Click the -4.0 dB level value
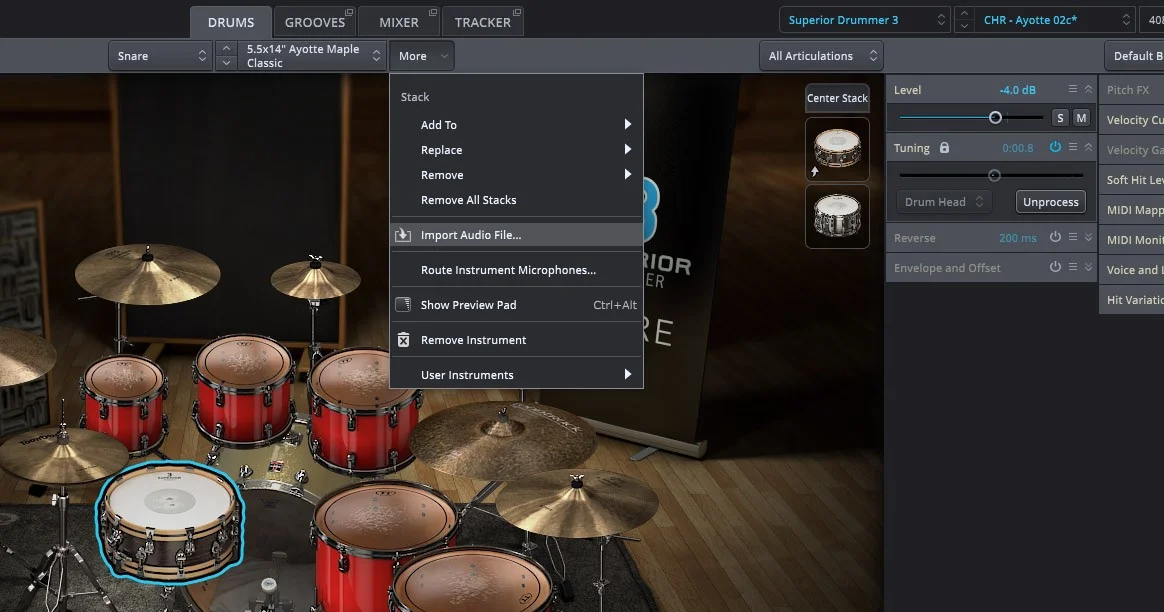 point(1017,90)
